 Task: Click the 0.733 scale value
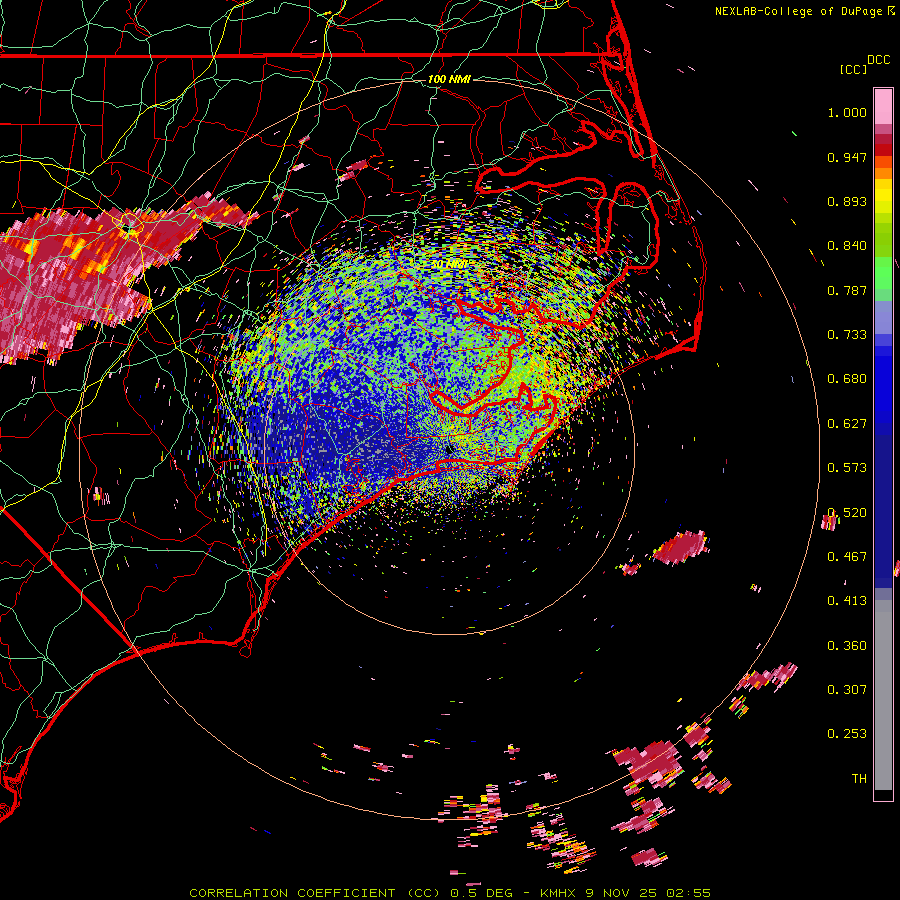[847, 335]
